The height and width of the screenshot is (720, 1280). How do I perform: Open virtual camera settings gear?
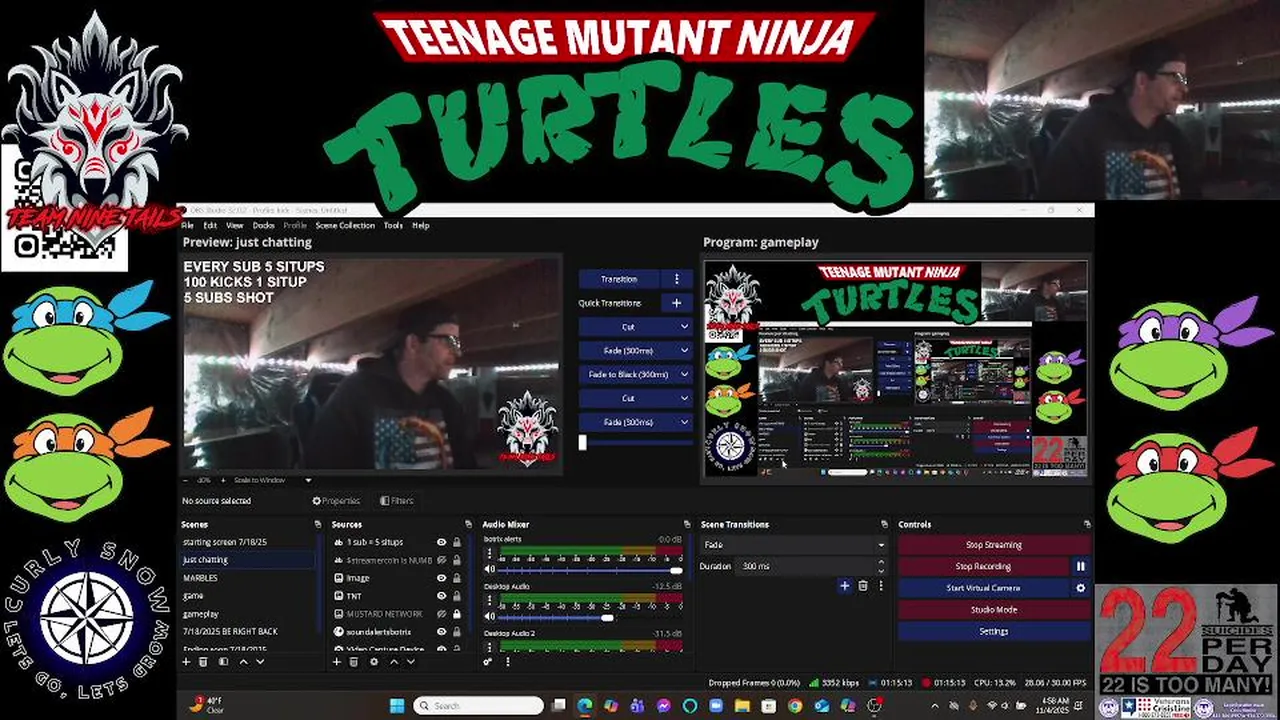pos(1080,588)
